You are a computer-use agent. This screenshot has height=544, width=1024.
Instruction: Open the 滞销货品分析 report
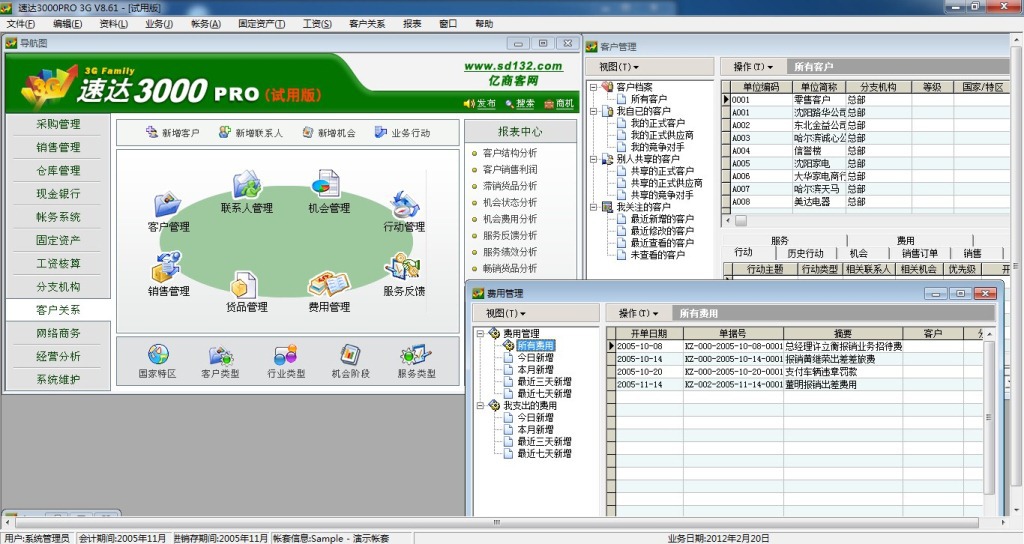(x=509, y=185)
